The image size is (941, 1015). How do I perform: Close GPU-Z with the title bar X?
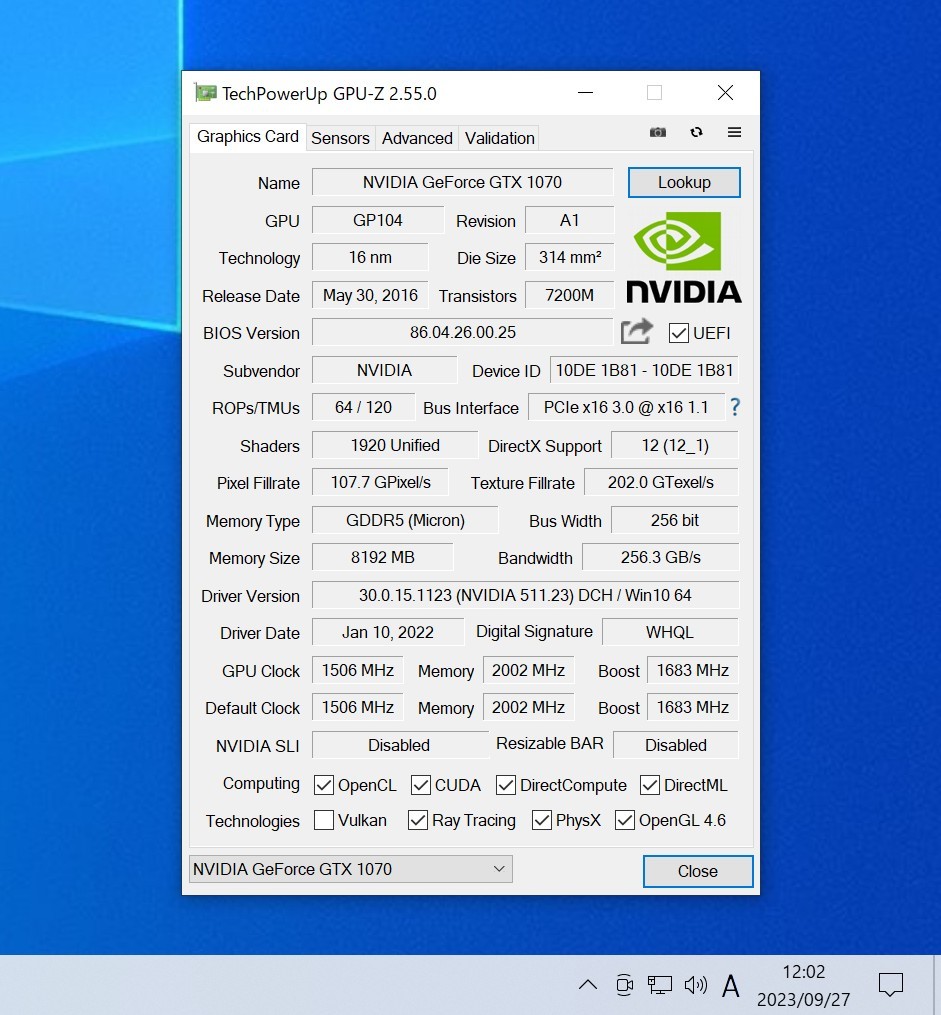click(x=725, y=93)
